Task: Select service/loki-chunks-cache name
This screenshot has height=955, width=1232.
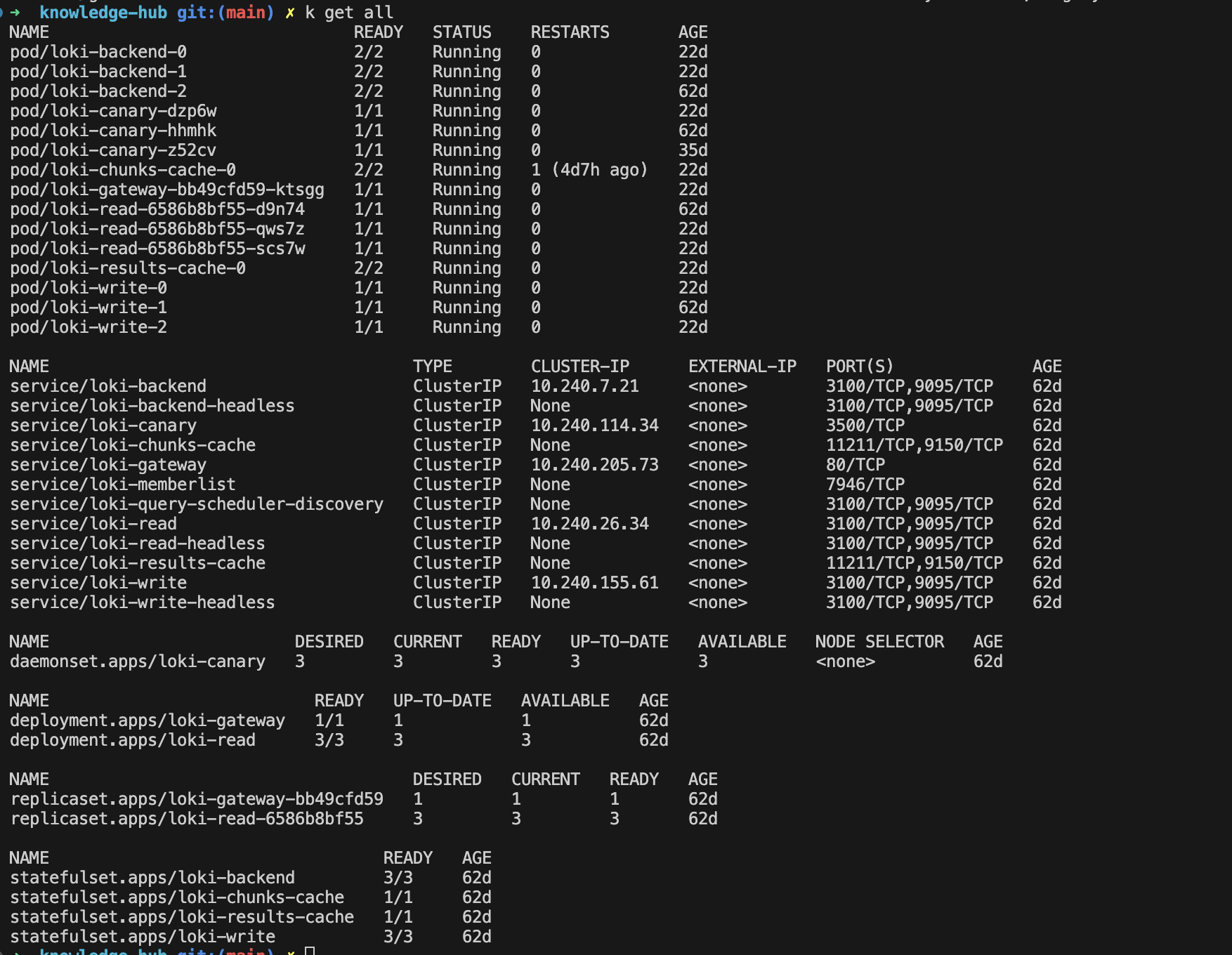Action: point(133,445)
